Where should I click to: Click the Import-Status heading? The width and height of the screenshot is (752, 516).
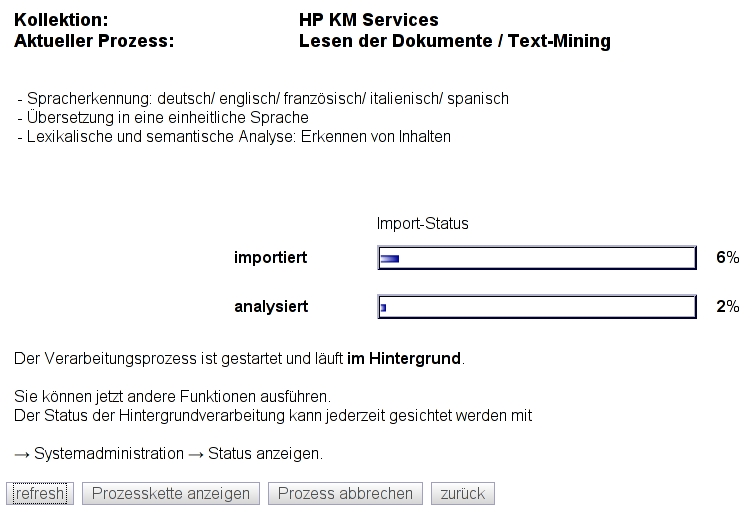tap(422, 224)
